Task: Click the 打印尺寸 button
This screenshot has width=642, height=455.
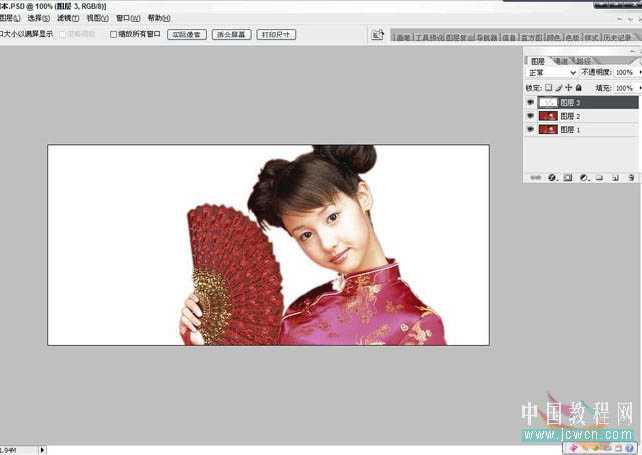Action: click(x=276, y=34)
